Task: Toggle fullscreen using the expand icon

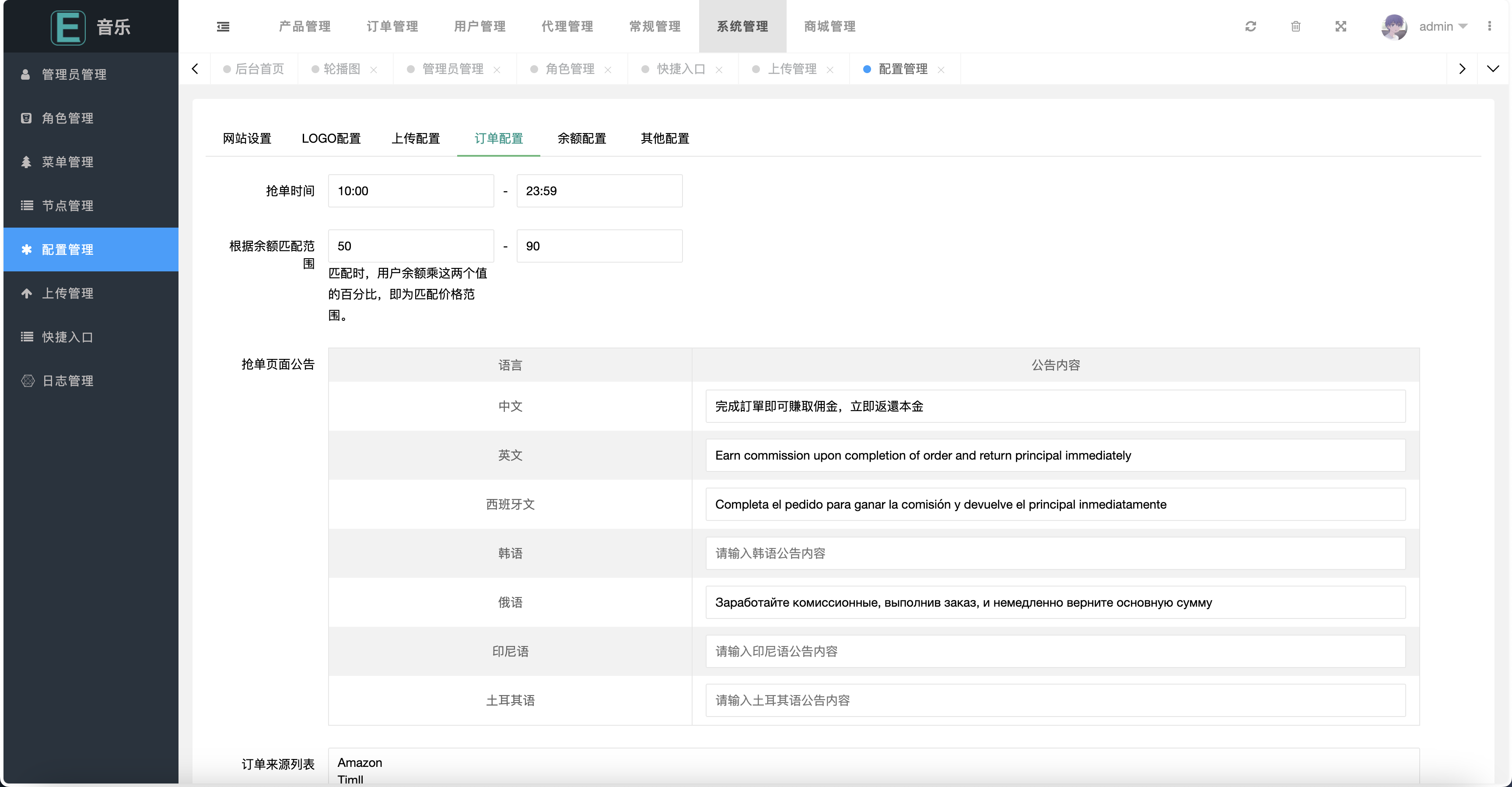Action: pos(1341,26)
